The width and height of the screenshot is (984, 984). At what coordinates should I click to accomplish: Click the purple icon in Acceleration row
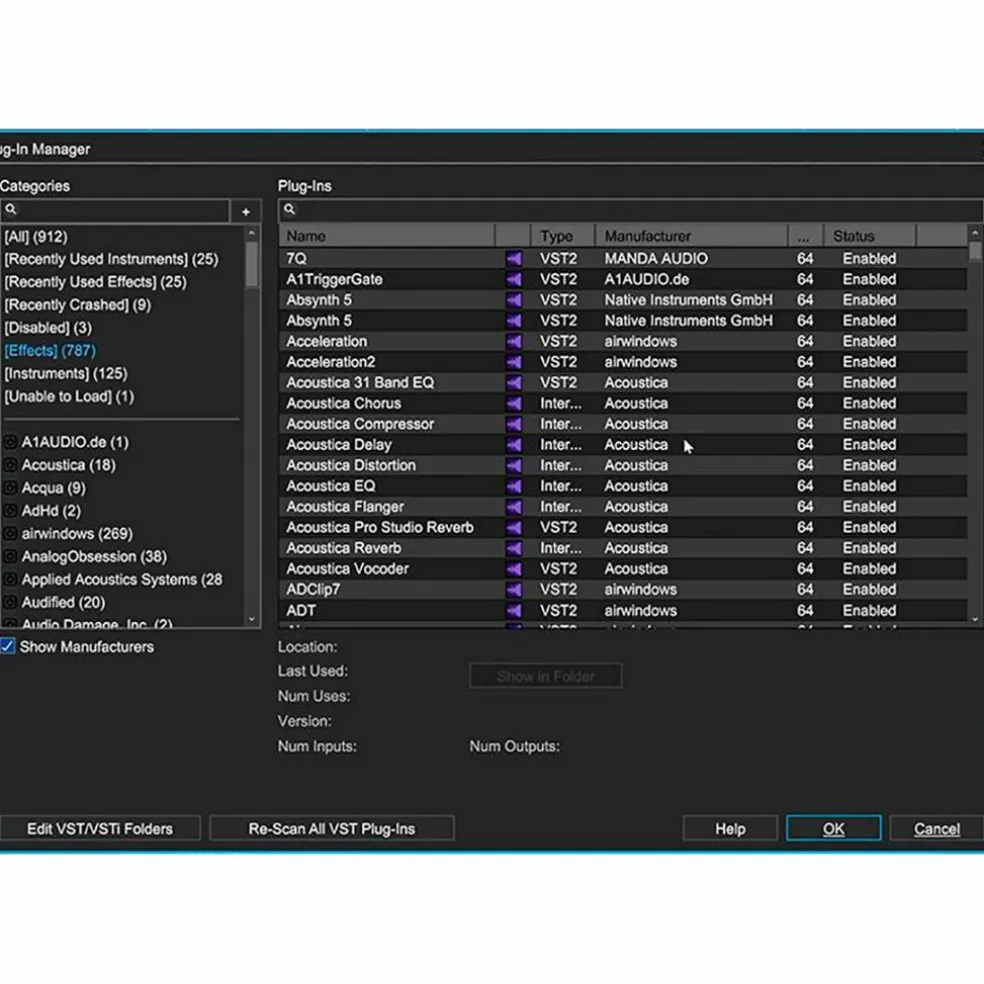point(514,341)
